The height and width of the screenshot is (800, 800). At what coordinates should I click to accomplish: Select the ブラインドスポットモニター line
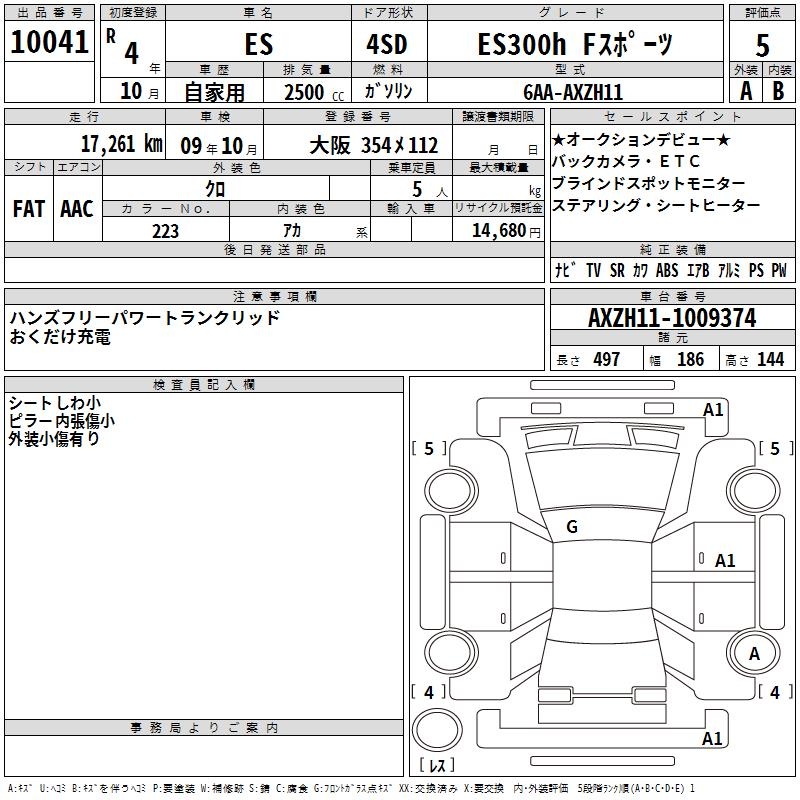click(648, 183)
